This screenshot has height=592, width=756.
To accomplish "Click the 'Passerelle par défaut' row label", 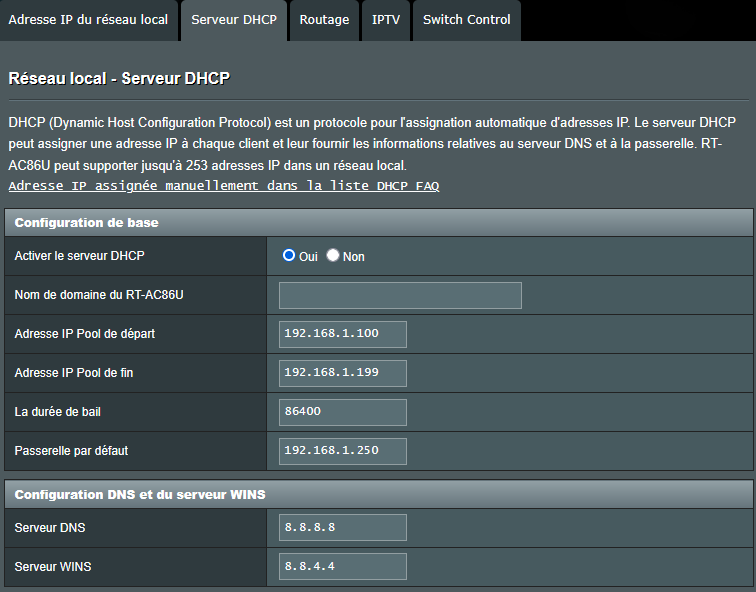I will click(x=71, y=451).
